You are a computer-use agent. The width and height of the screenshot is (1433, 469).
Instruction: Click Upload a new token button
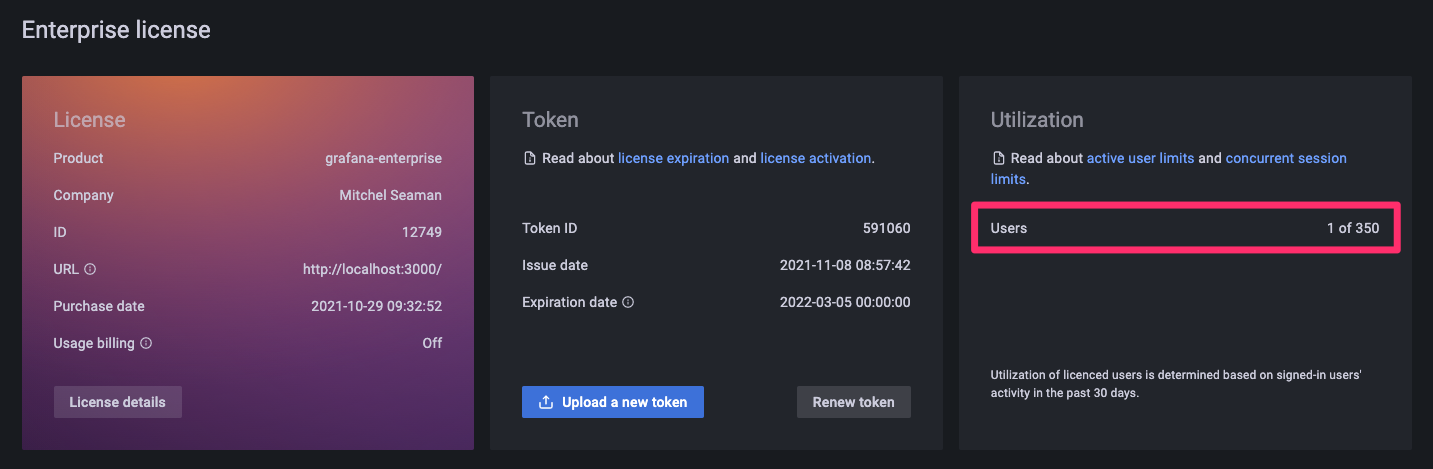tap(612, 402)
